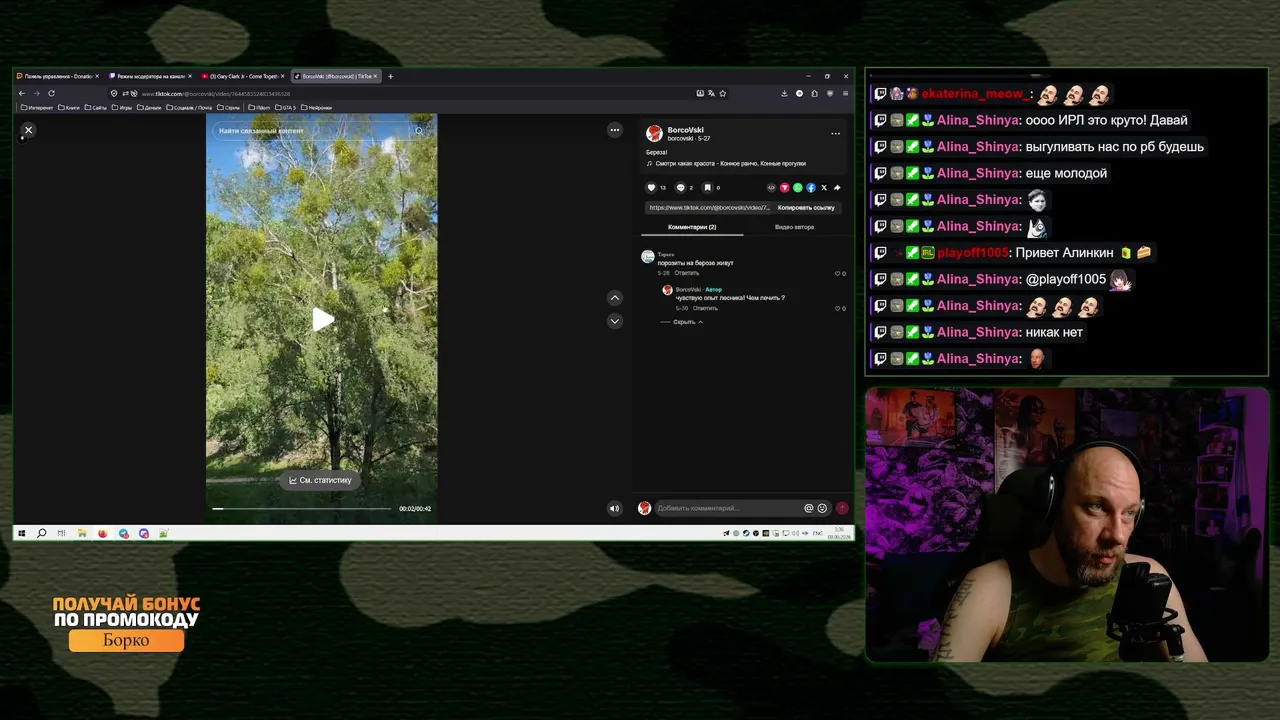Viewport: 1280px width, 720px height.
Task: Open the См. статистику button
Action: (x=320, y=480)
